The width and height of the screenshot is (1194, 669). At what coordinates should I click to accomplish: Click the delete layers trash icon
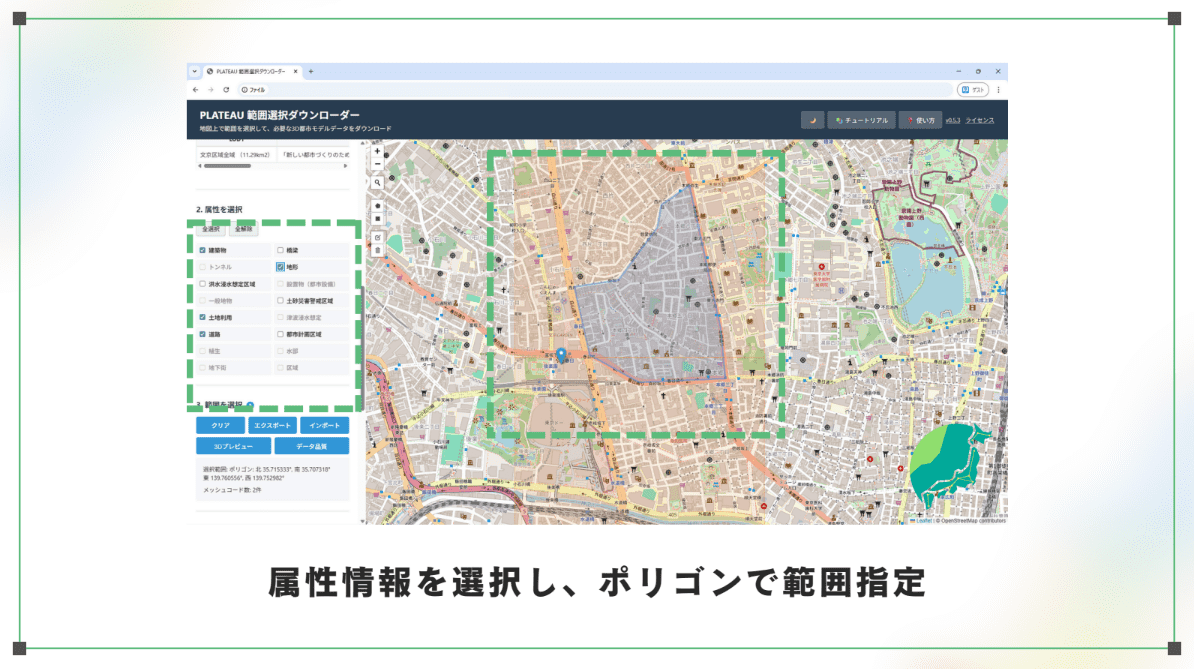377,250
